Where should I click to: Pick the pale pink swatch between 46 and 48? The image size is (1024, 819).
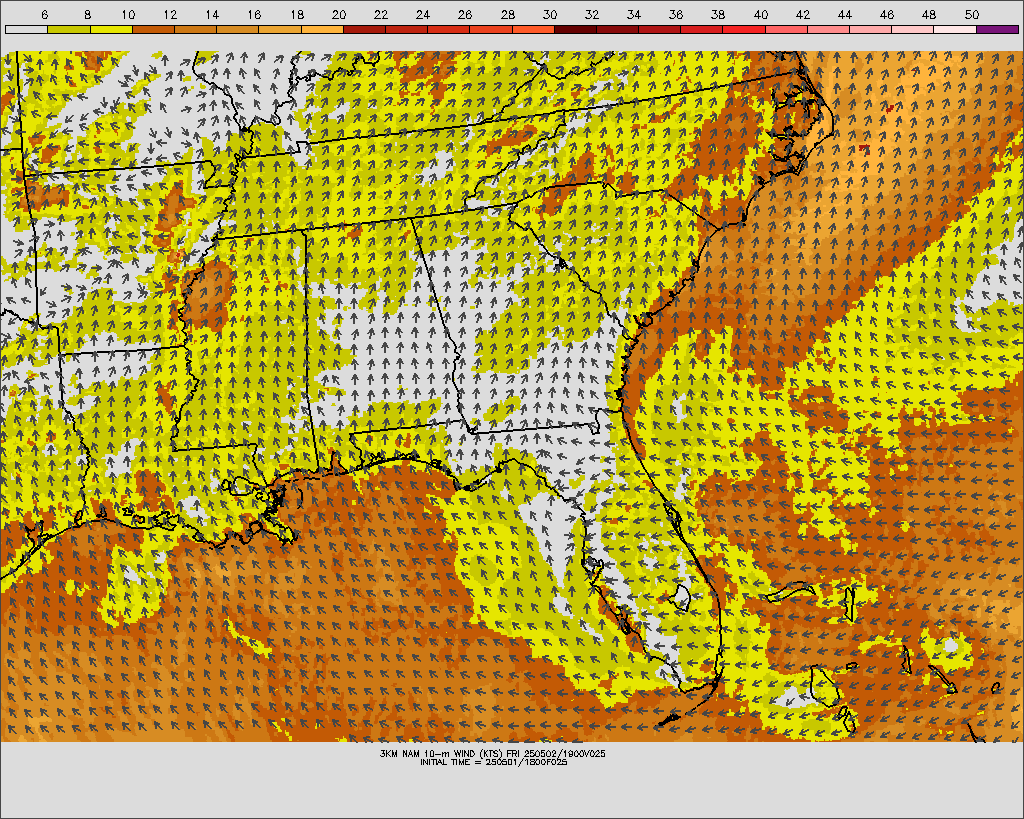tap(913, 29)
